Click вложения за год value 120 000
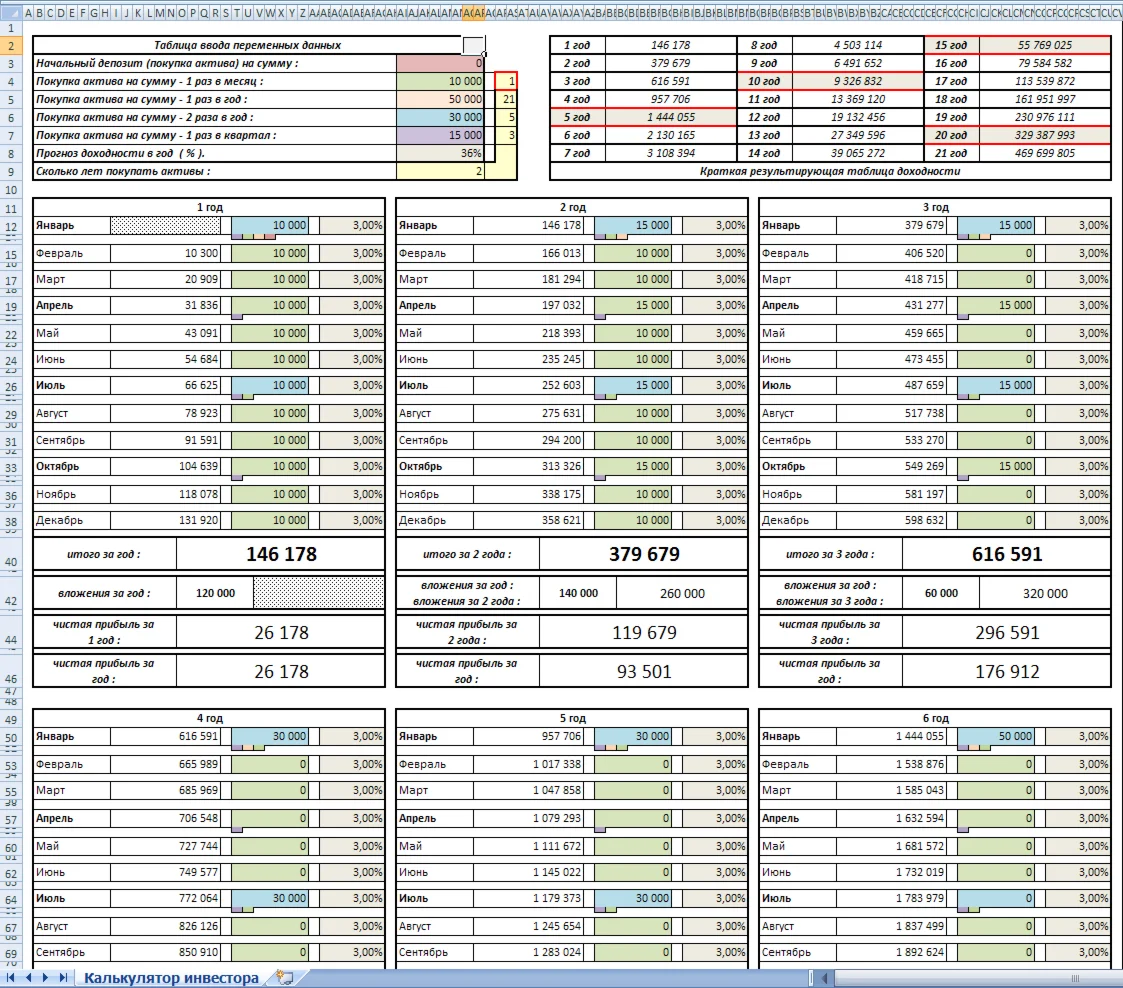Image resolution: width=1123 pixels, height=988 pixels. point(215,594)
